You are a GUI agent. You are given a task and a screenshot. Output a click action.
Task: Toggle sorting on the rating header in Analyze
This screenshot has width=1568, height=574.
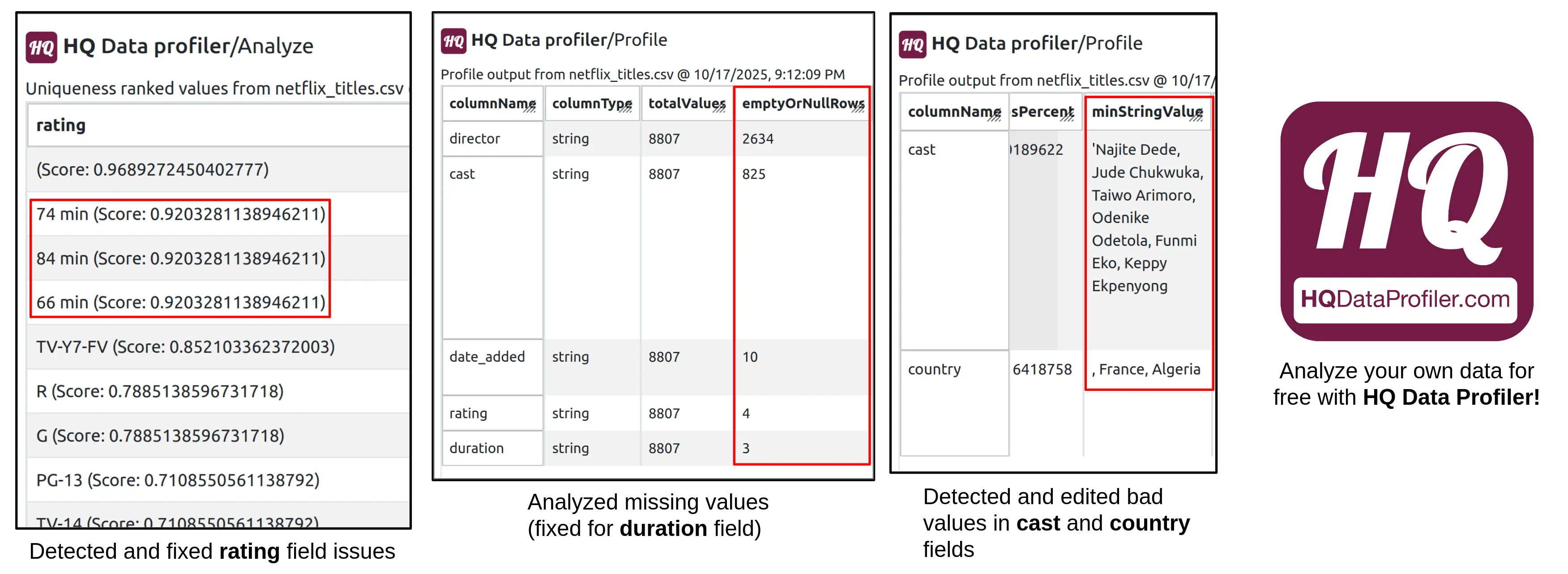tap(61, 125)
